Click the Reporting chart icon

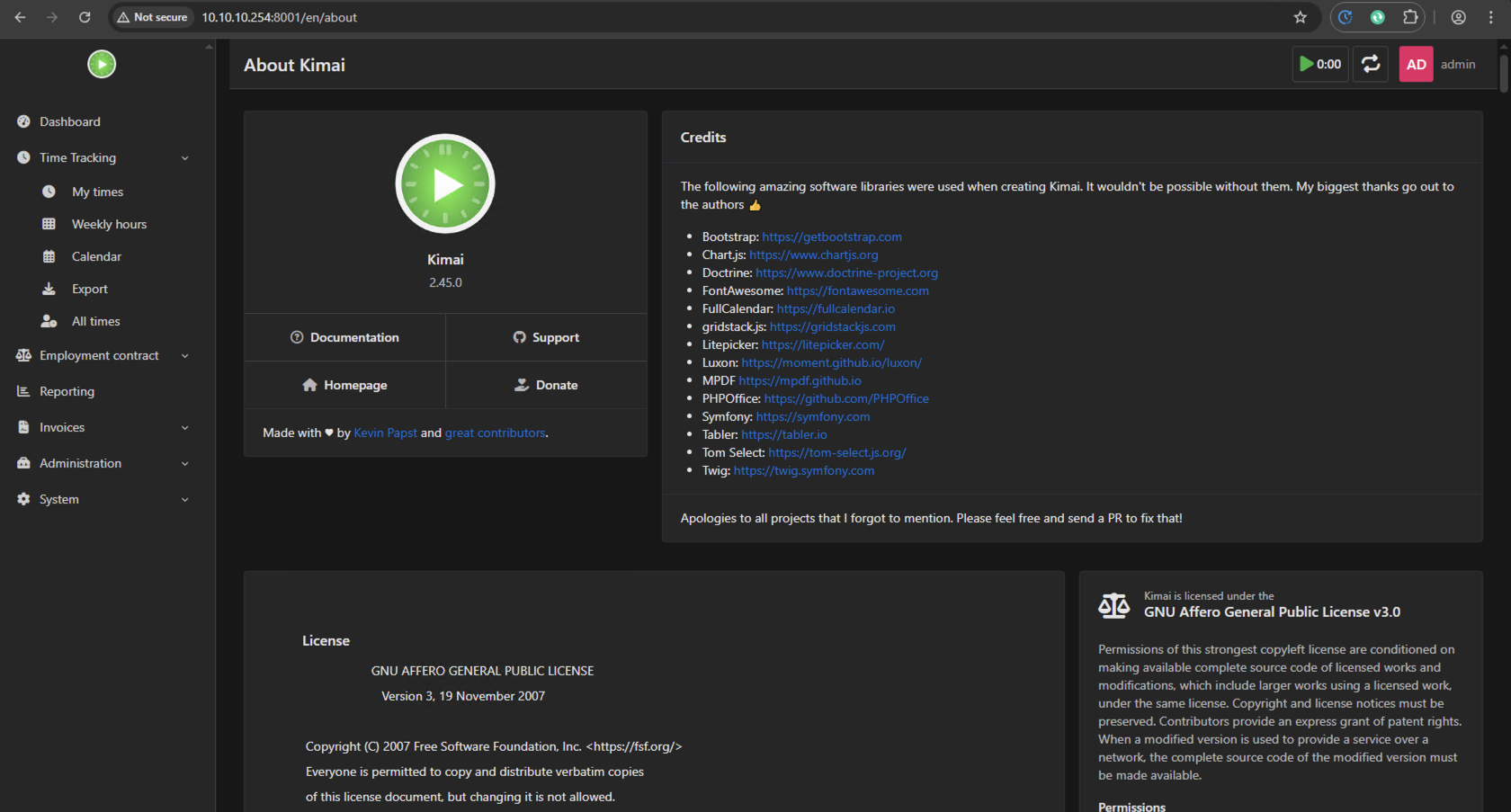(x=23, y=391)
